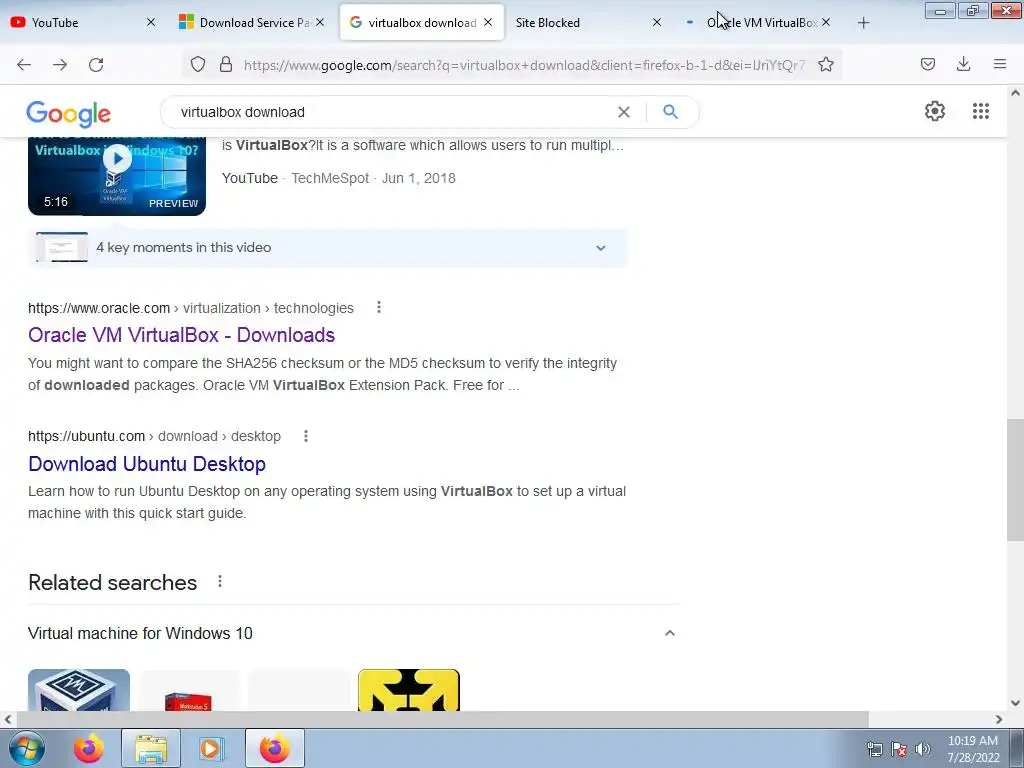
Task: Switch to the YouTube tab
Action: [x=83, y=22]
